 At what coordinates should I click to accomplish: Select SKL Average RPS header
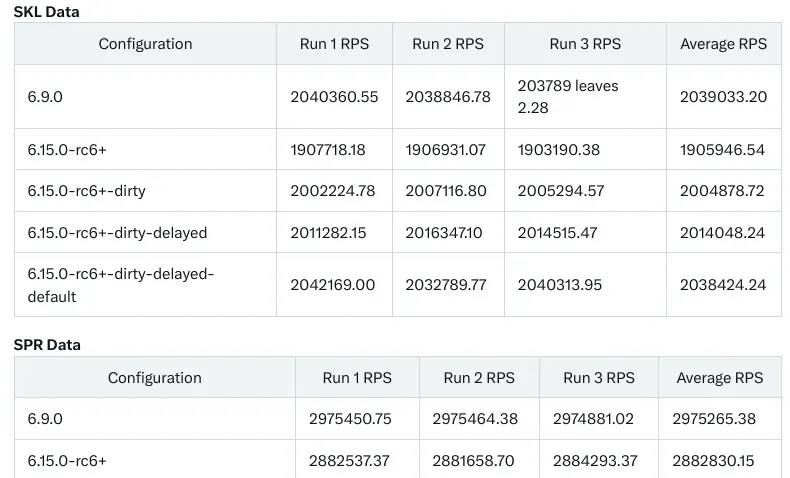point(723,44)
